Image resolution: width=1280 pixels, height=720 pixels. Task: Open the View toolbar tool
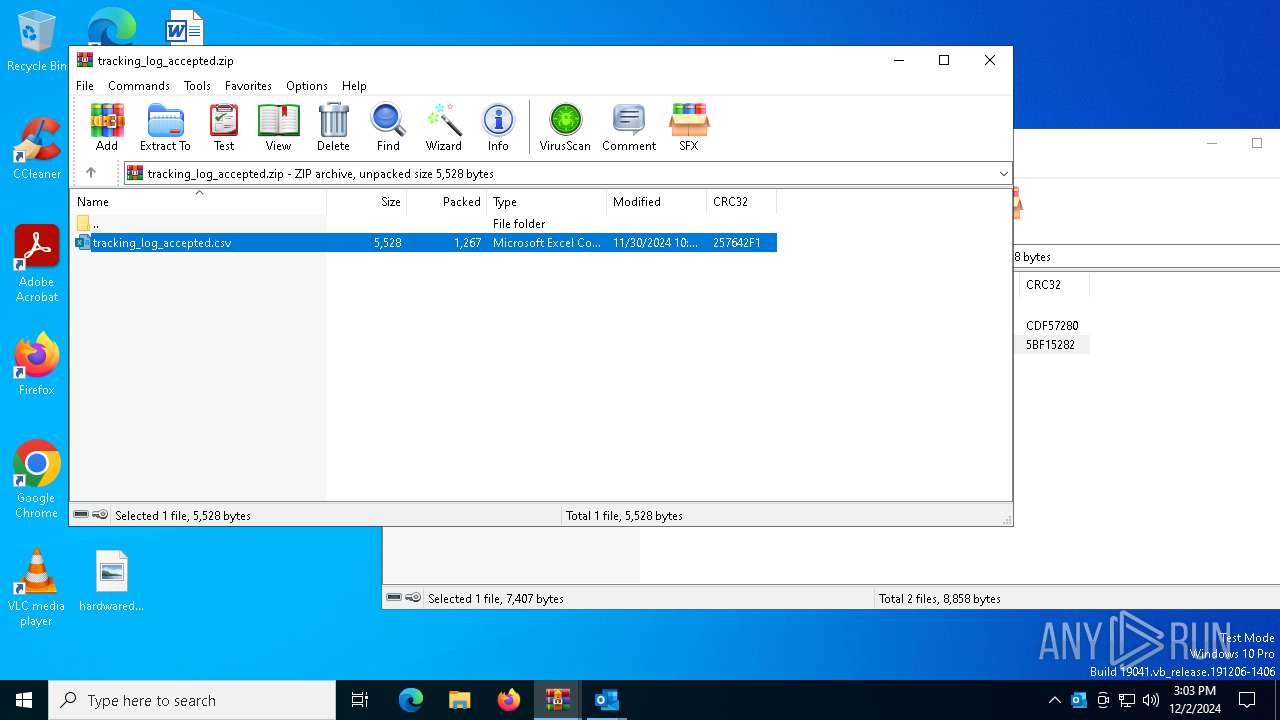coord(278,127)
